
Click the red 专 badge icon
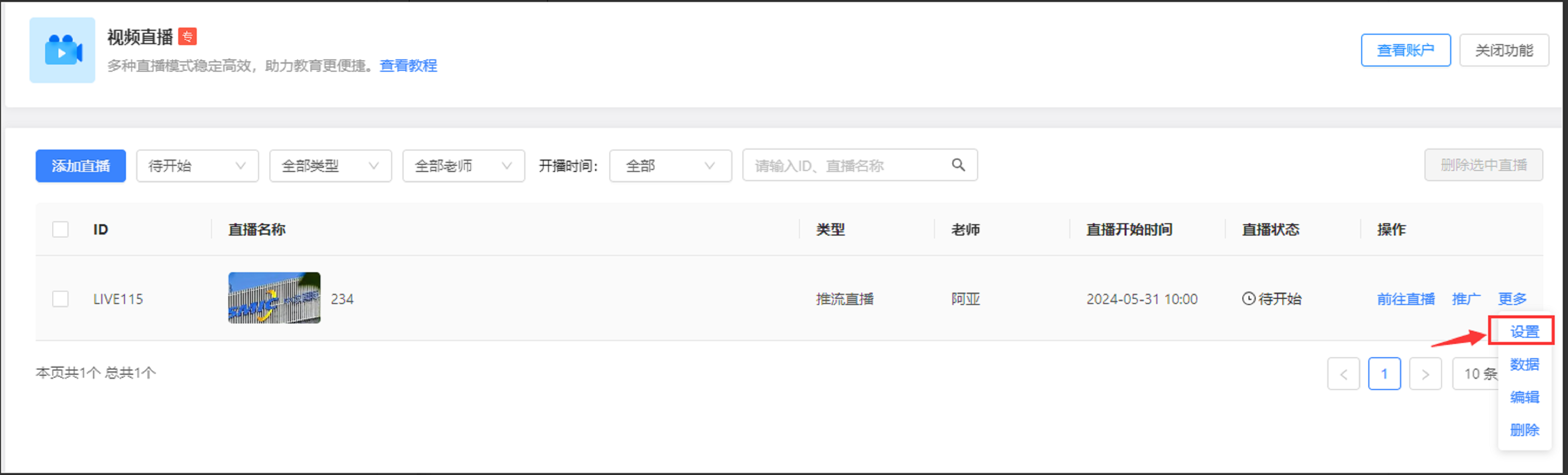click(x=188, y=36)
